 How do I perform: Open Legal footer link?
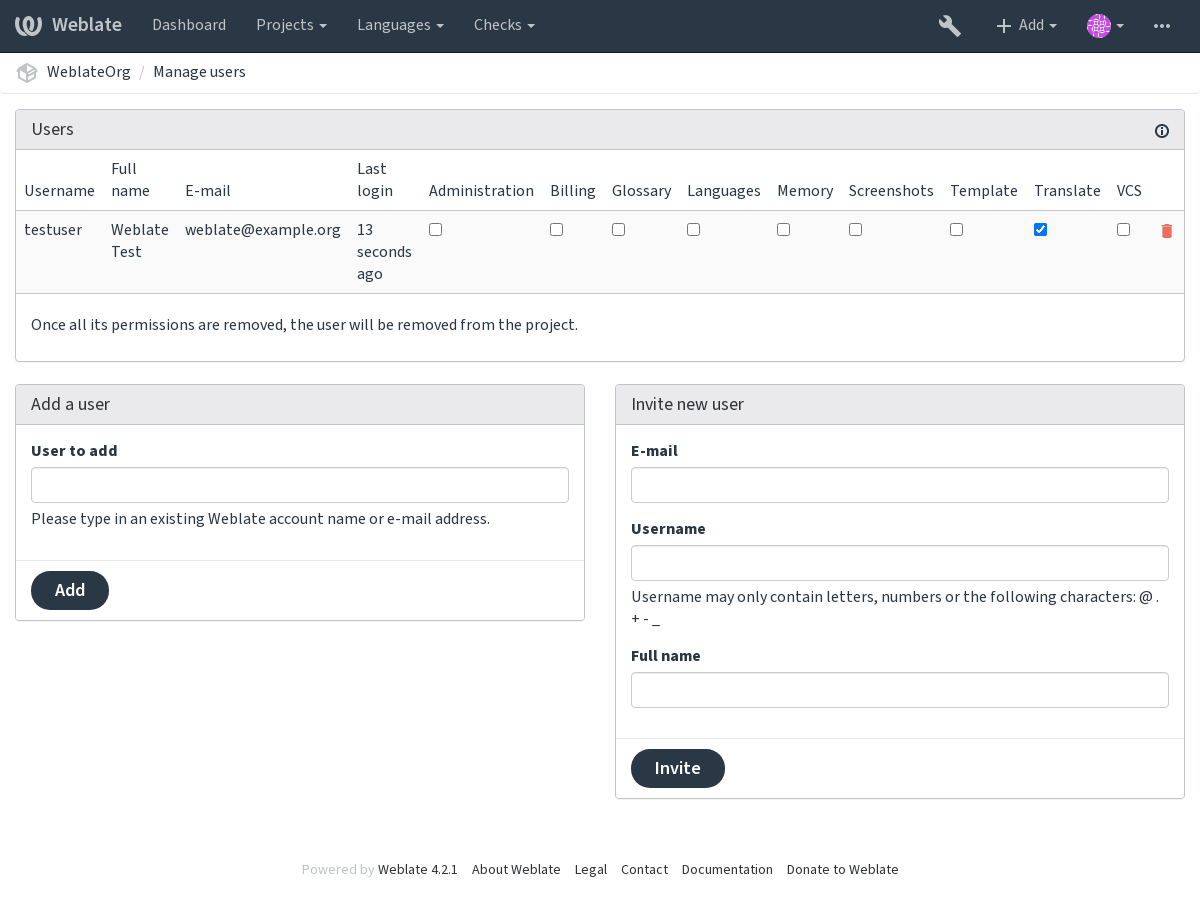click(591, 869)
